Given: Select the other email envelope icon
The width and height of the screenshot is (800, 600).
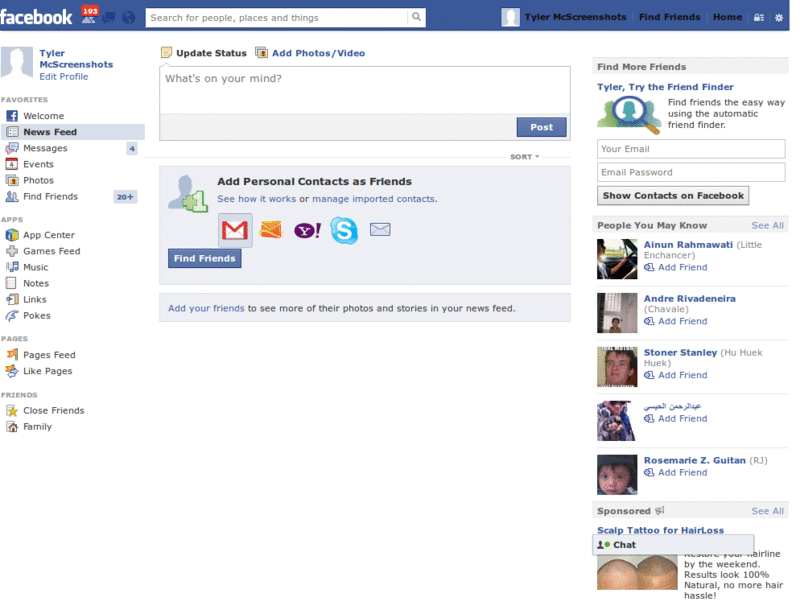Looking at the screenshot, I should [380, 230].
